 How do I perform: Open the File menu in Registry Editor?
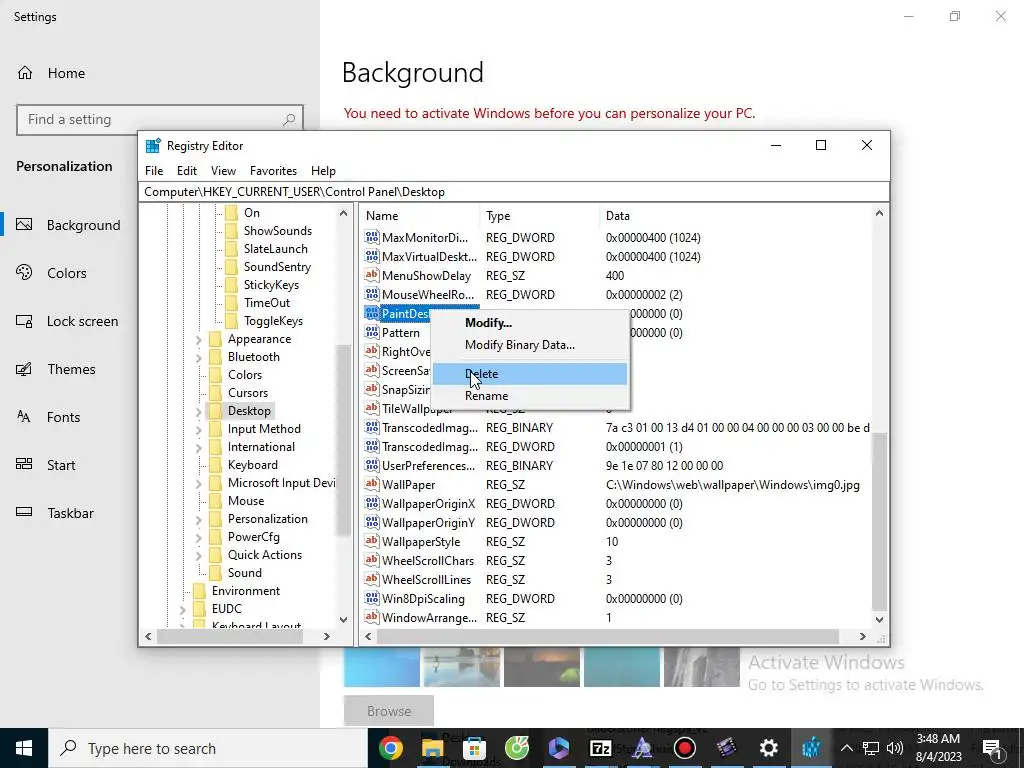(154, 170)
